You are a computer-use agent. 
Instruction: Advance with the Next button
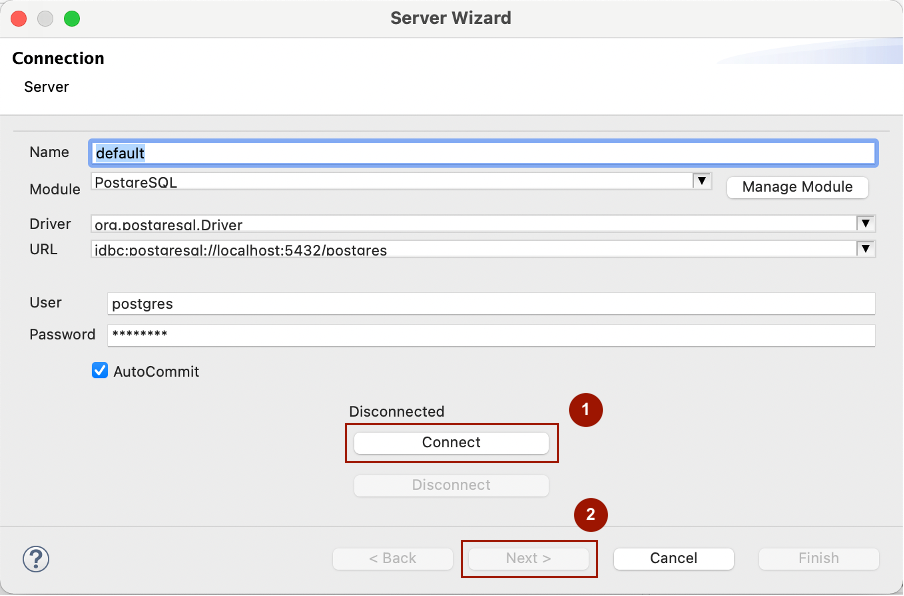pos(529,558)
